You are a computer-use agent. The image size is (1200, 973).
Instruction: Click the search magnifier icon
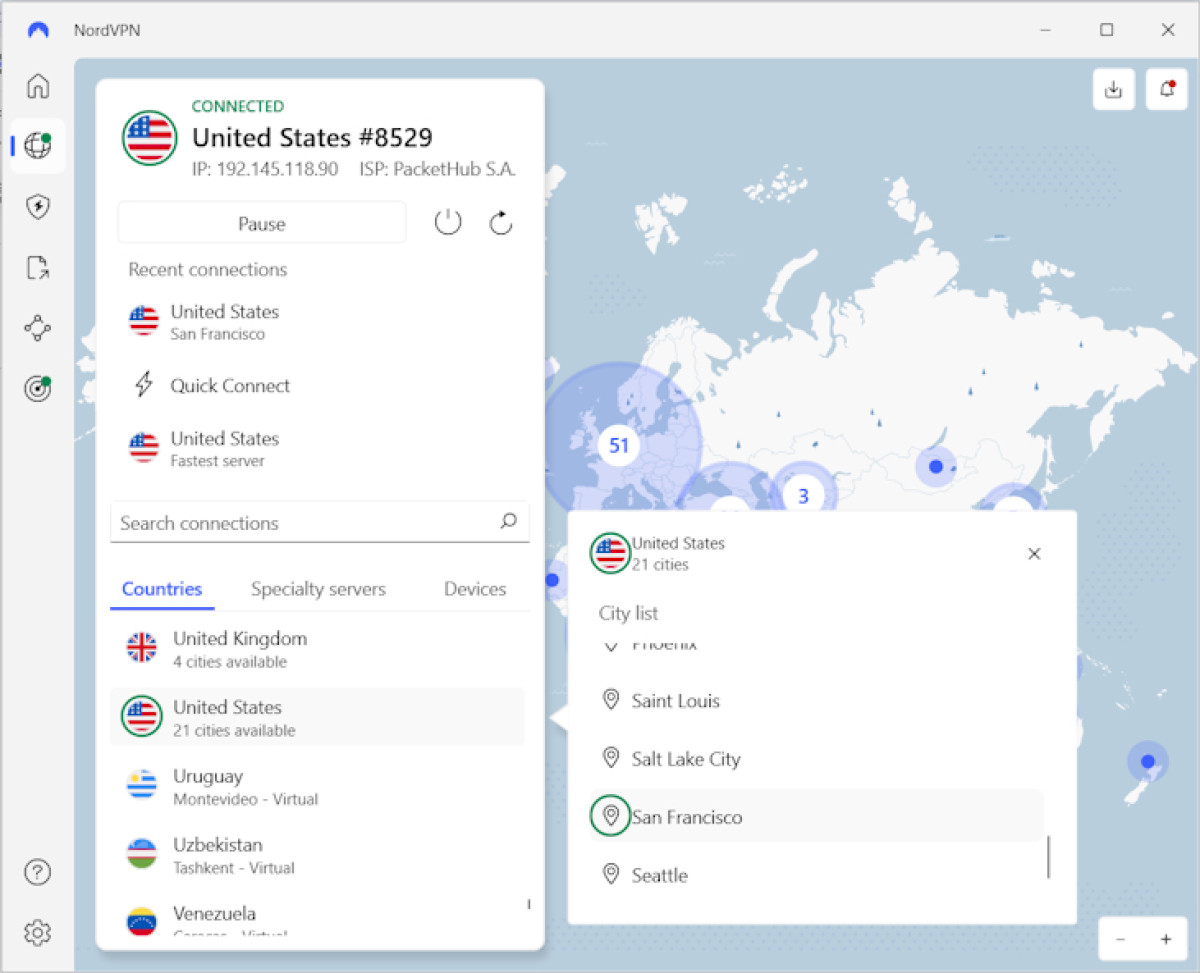(509, 521)
